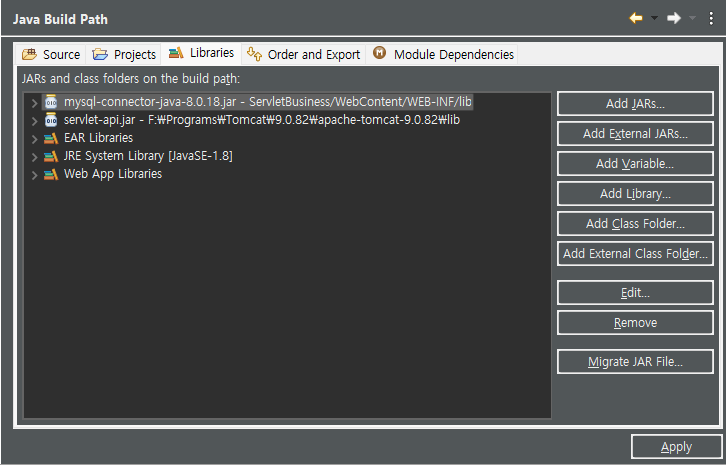Select the Web App Libraries label
This screenshot has width=726, height=466.
[113, 174]
